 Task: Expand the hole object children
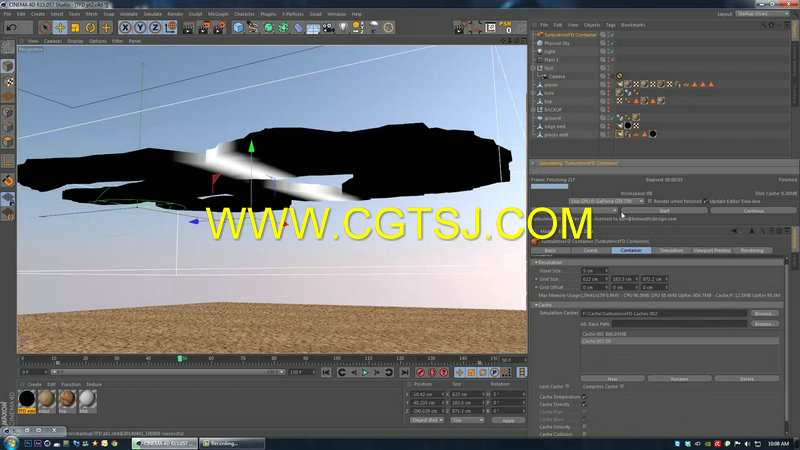pos(533,93)
